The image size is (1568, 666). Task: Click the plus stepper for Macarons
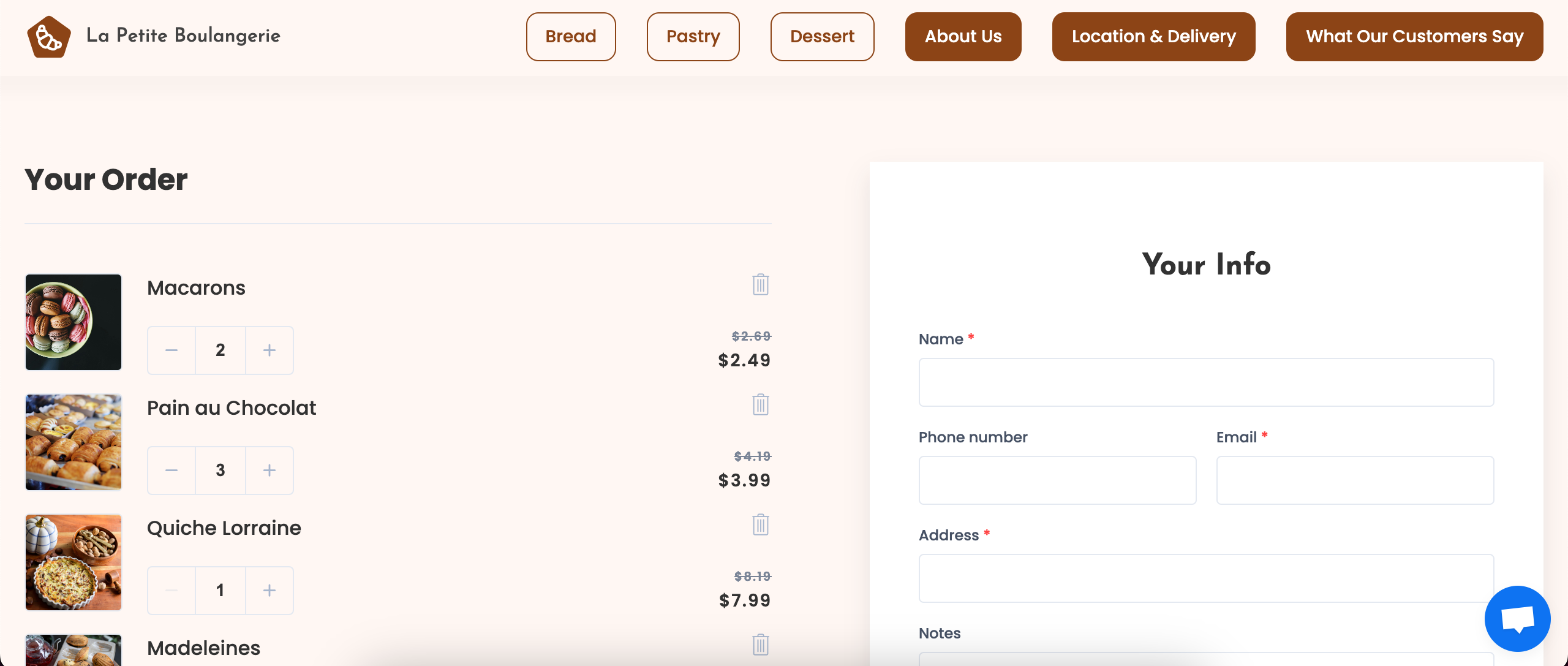269,350
